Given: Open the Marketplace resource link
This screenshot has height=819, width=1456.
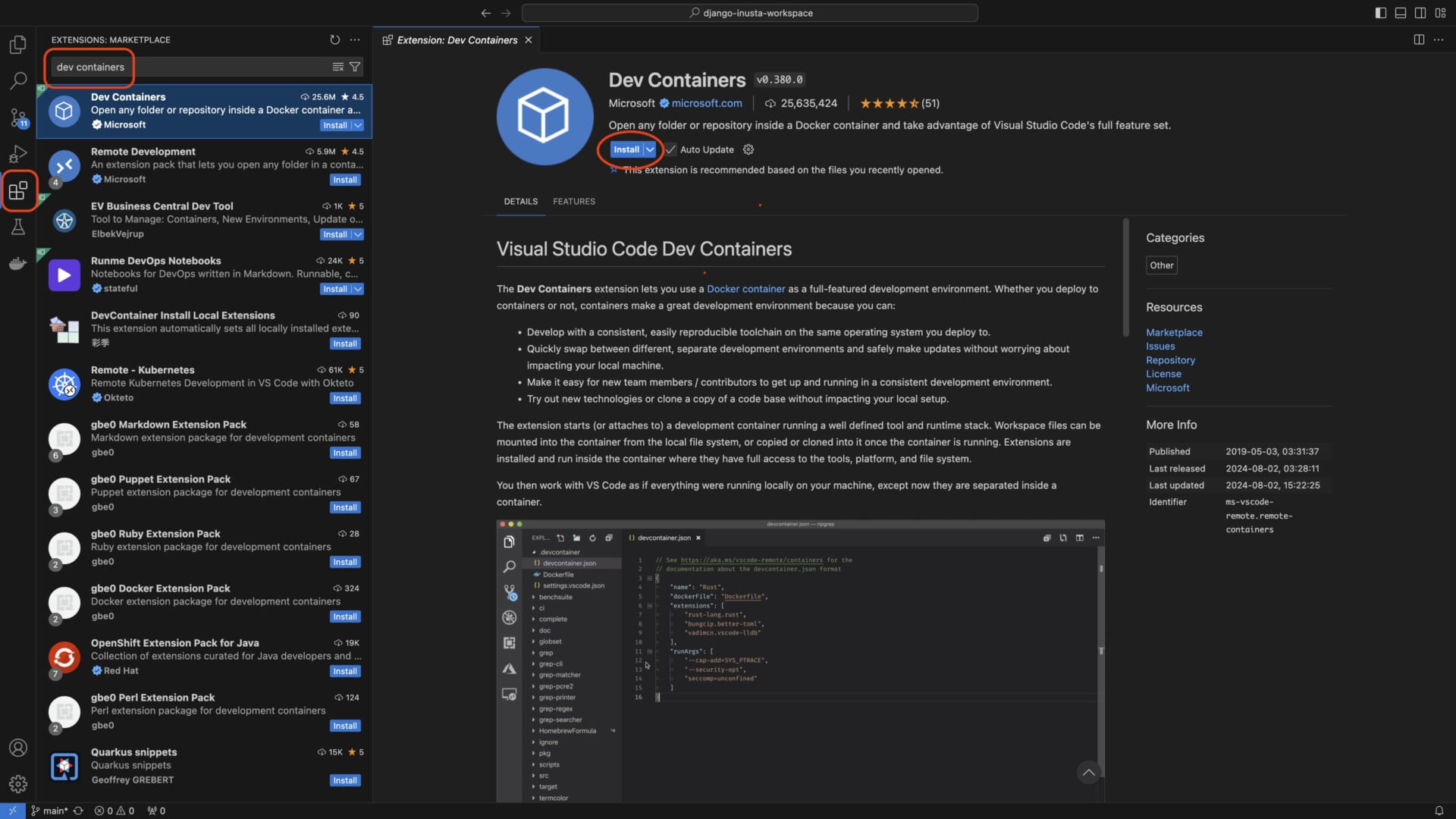Looking at the screenshot, I should 1174,332.
